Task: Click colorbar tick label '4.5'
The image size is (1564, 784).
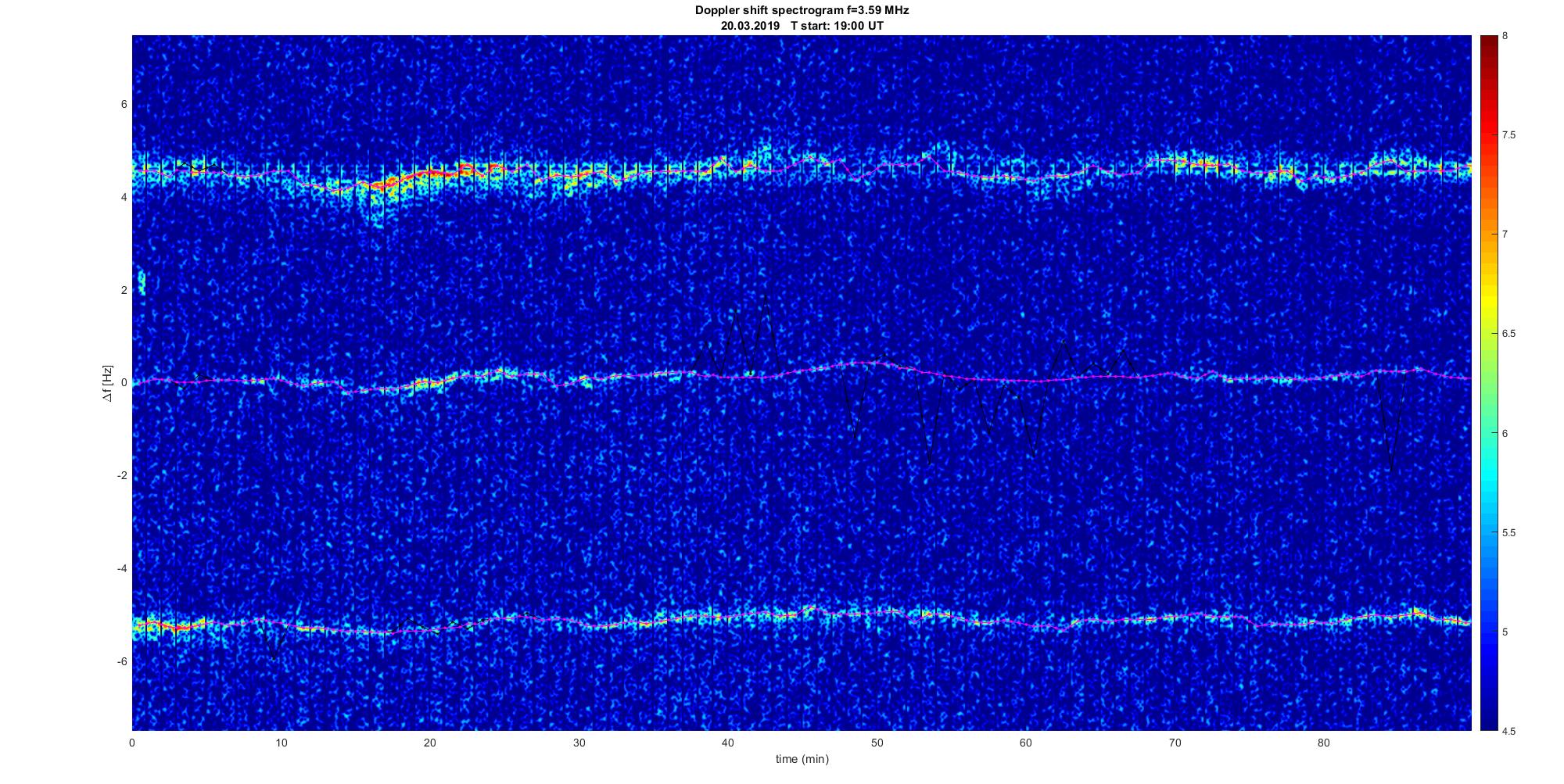Action: pyautogui.click(x=1508, y=732)
